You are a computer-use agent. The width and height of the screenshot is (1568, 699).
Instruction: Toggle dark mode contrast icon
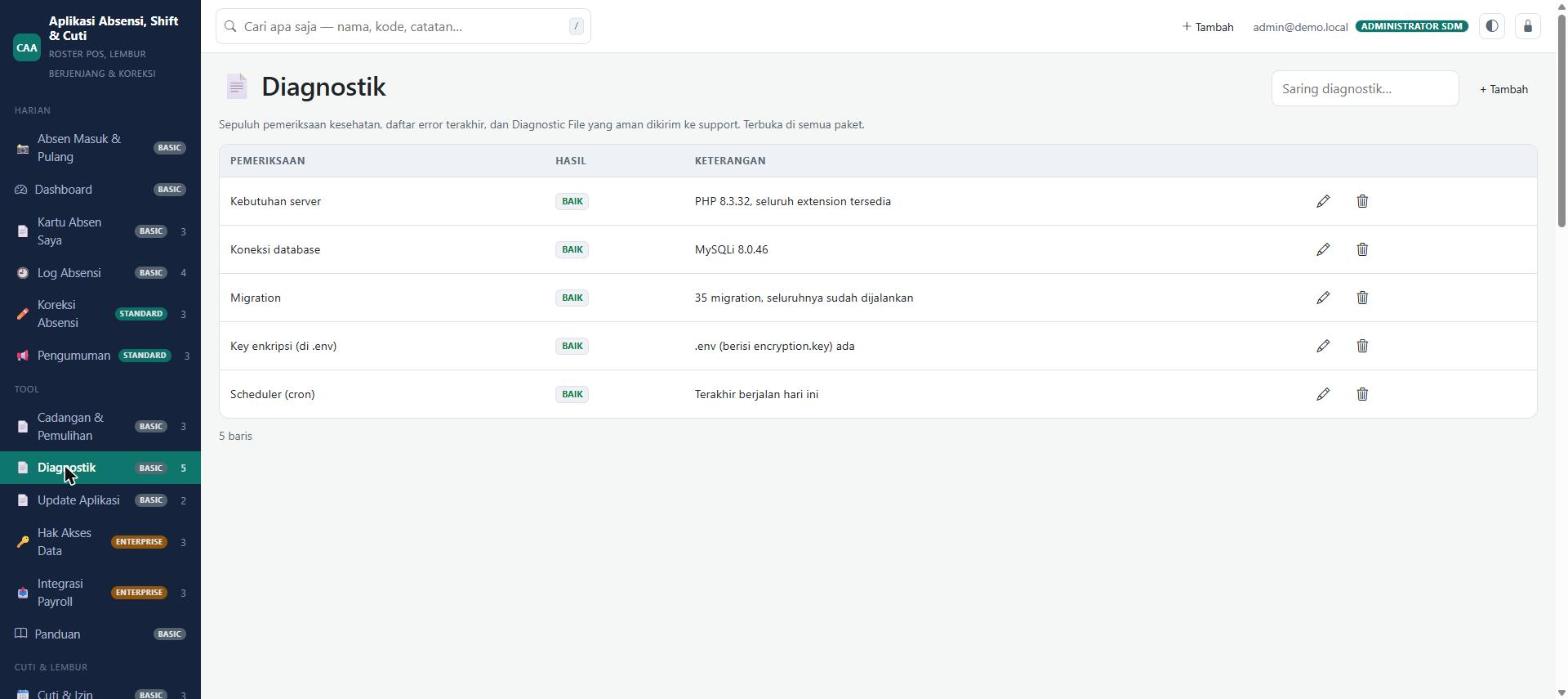(x=1492, y=27)
